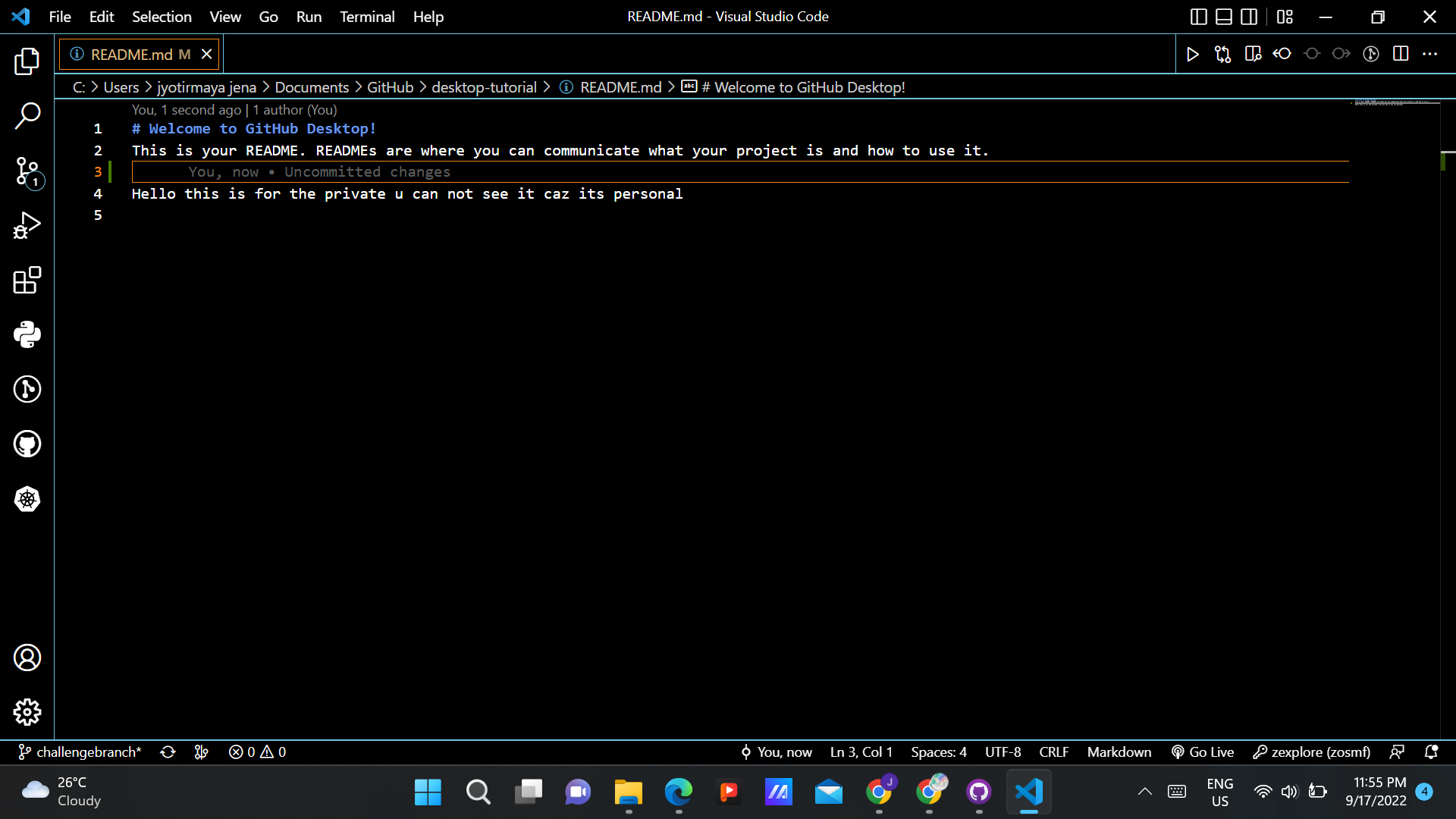Start server with Go Live
This screenshot has width=1456, height=819.
click(1203, 752)
